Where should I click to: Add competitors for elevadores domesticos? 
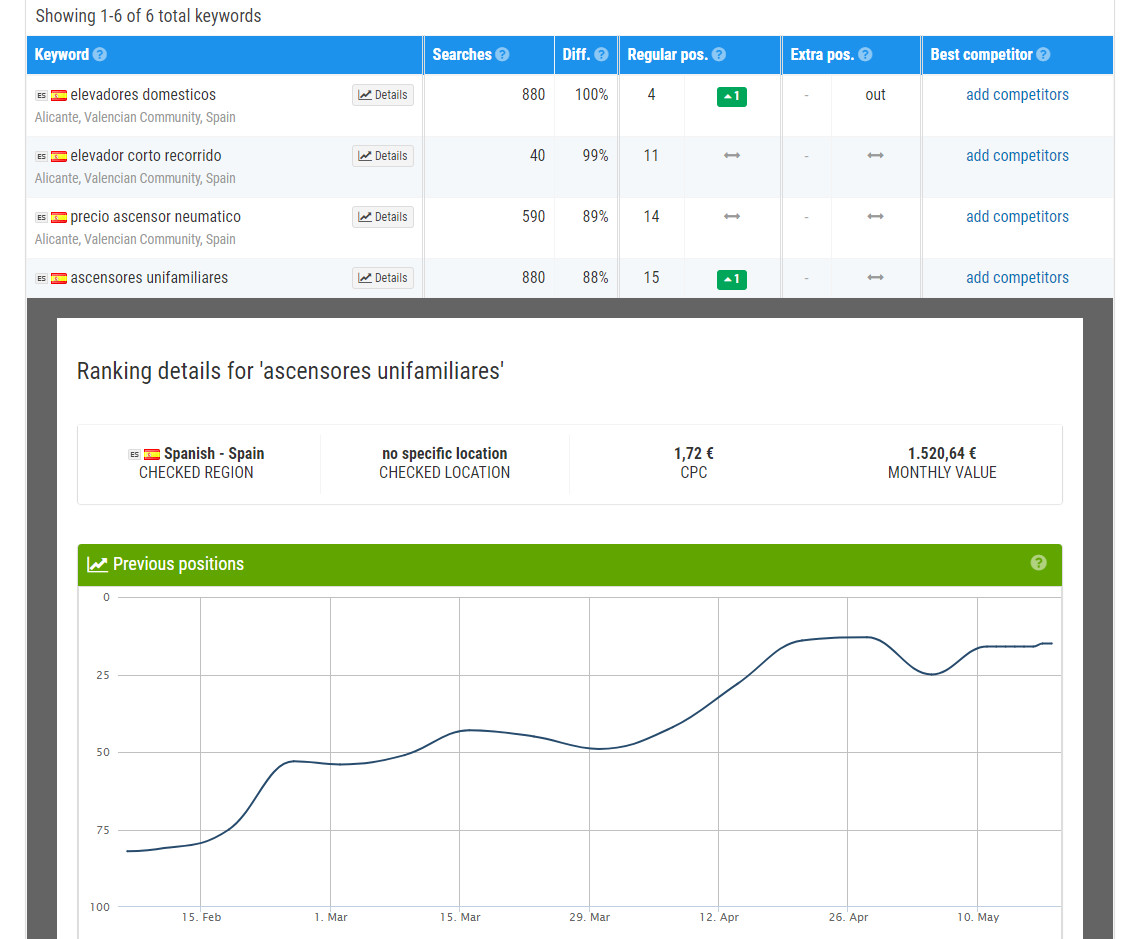click(1017, 95)
